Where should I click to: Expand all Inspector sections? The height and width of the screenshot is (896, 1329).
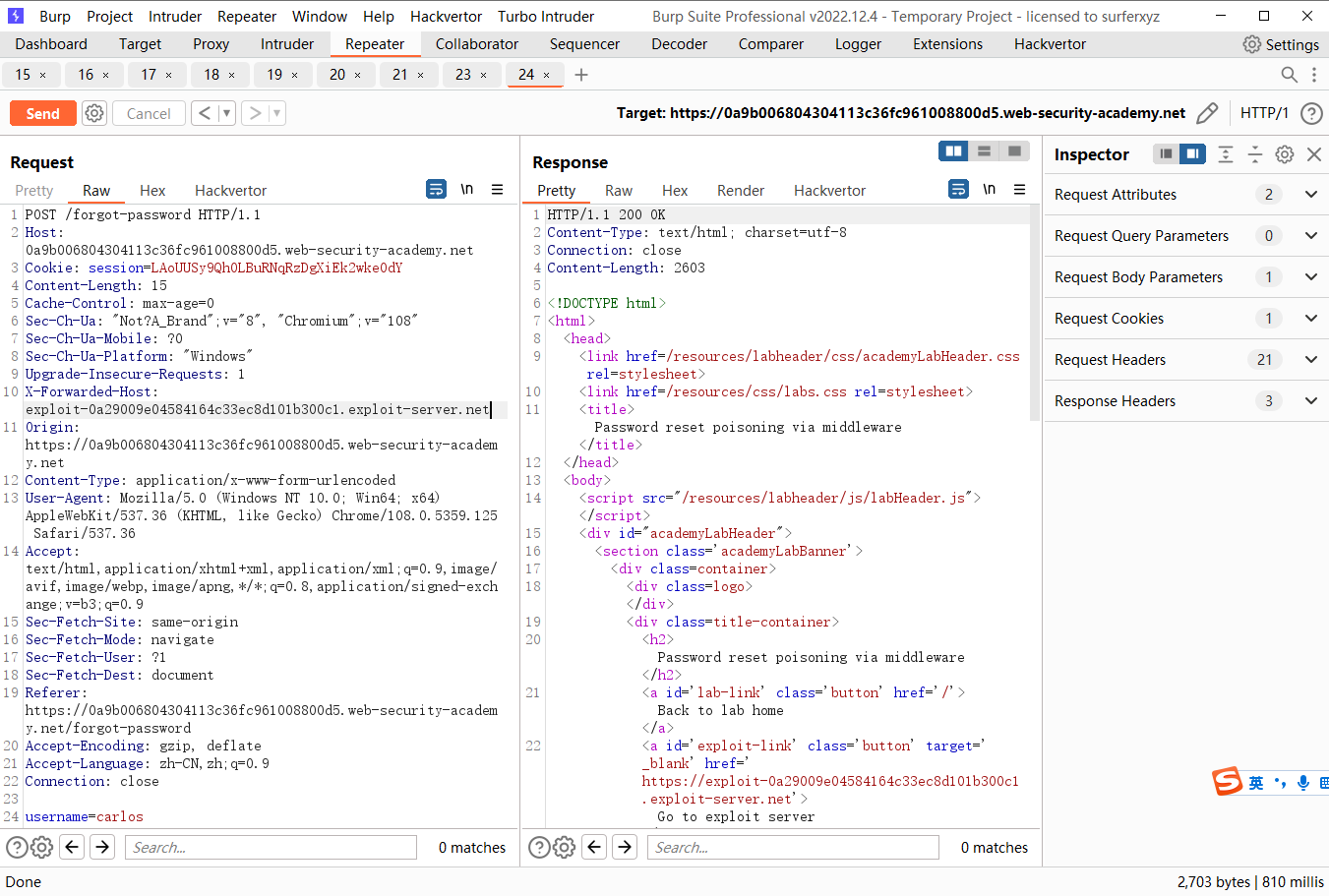1226,153
